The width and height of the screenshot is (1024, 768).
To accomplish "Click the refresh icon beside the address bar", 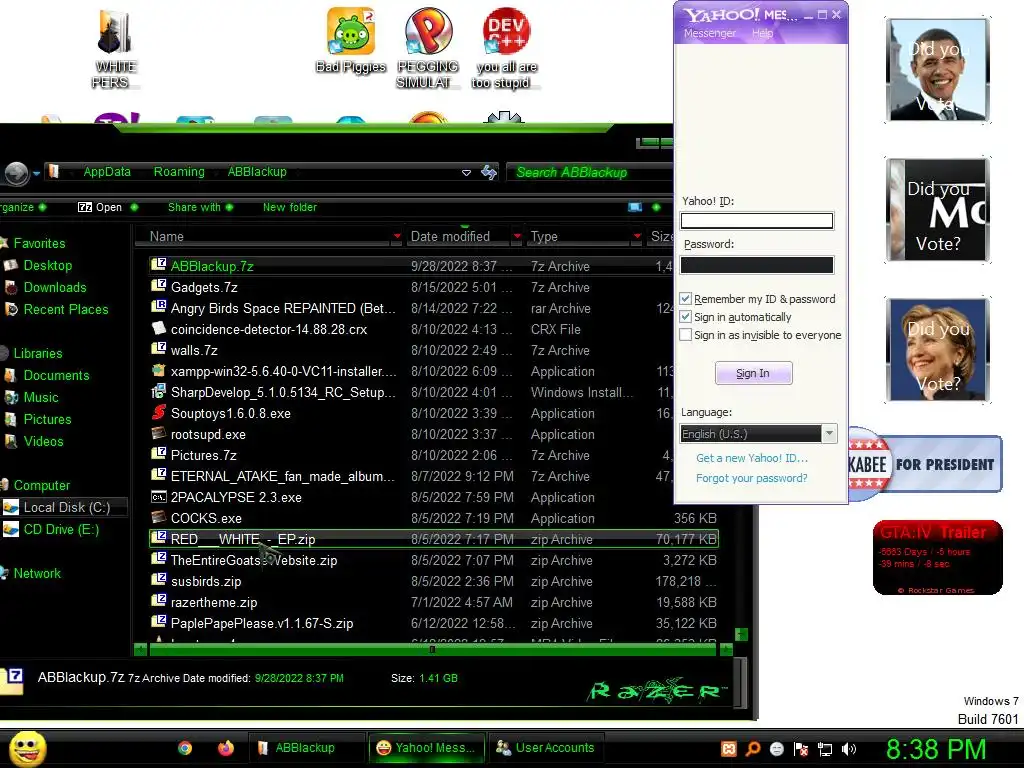I will [488, 172].
